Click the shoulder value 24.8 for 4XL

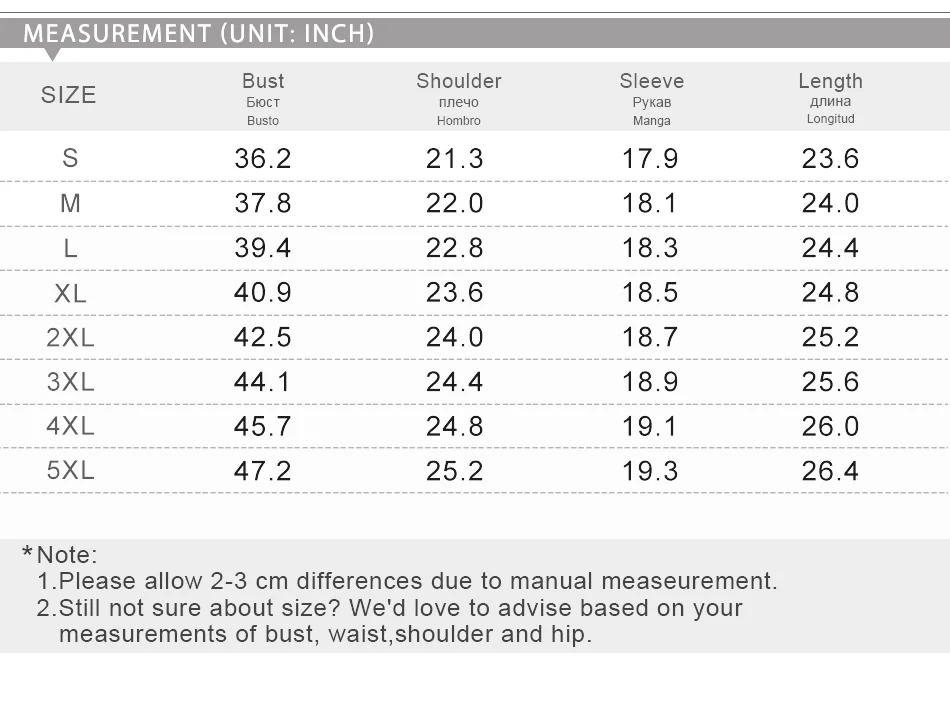point(454,426)
